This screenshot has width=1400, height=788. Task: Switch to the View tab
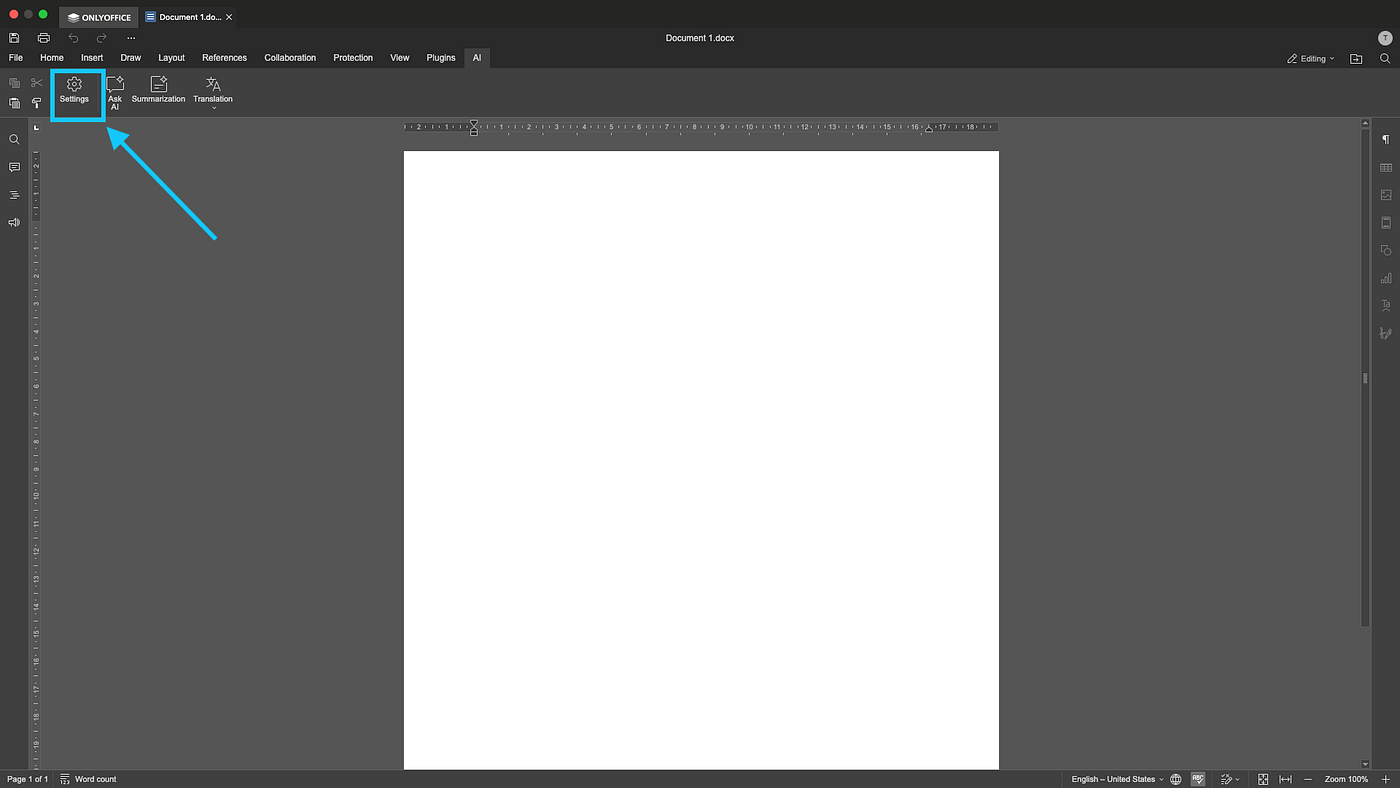click(400, 58)
